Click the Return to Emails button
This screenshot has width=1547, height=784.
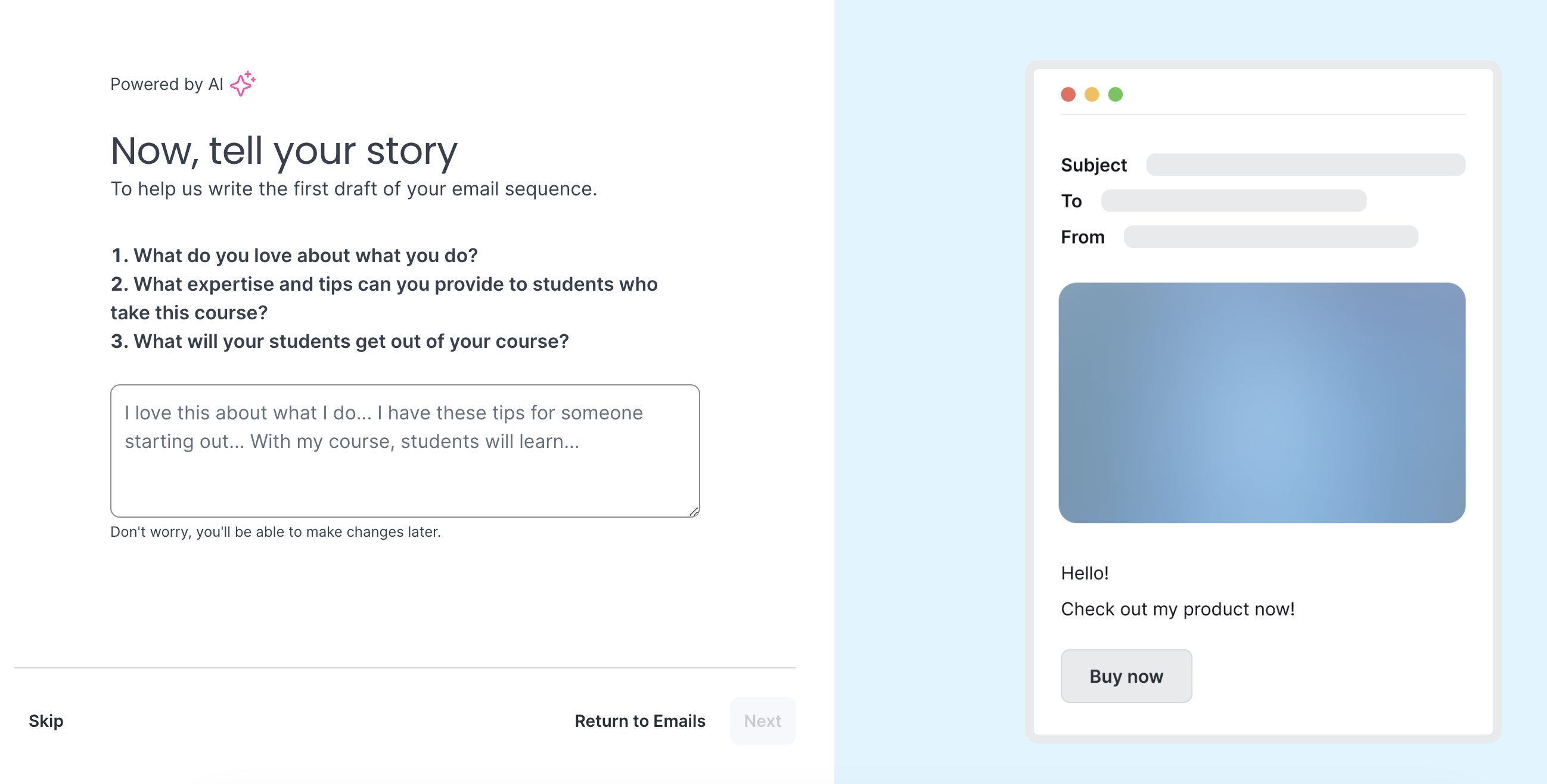pos(640,720)
